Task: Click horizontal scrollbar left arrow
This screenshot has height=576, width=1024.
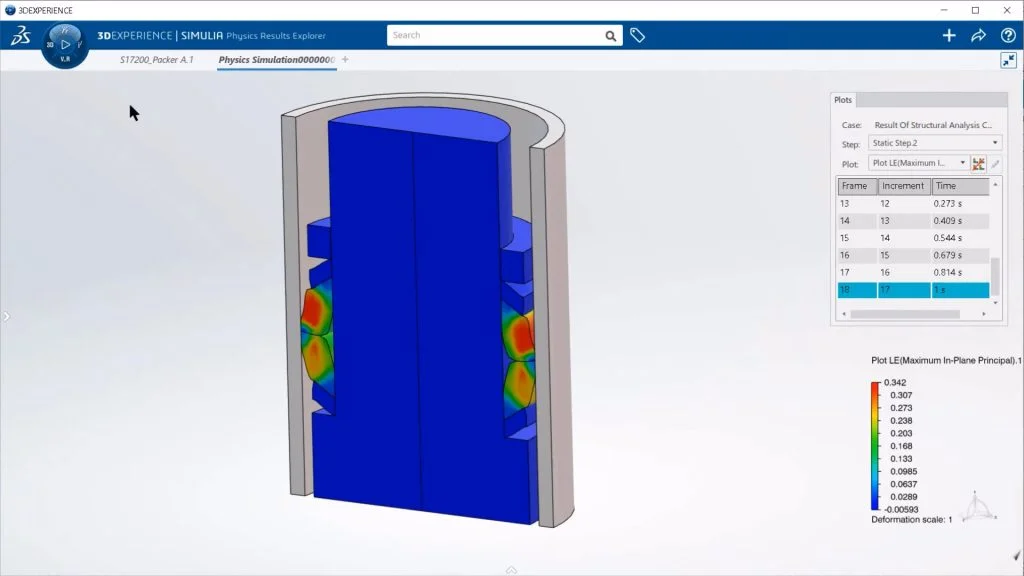Action: pos(844,314)
